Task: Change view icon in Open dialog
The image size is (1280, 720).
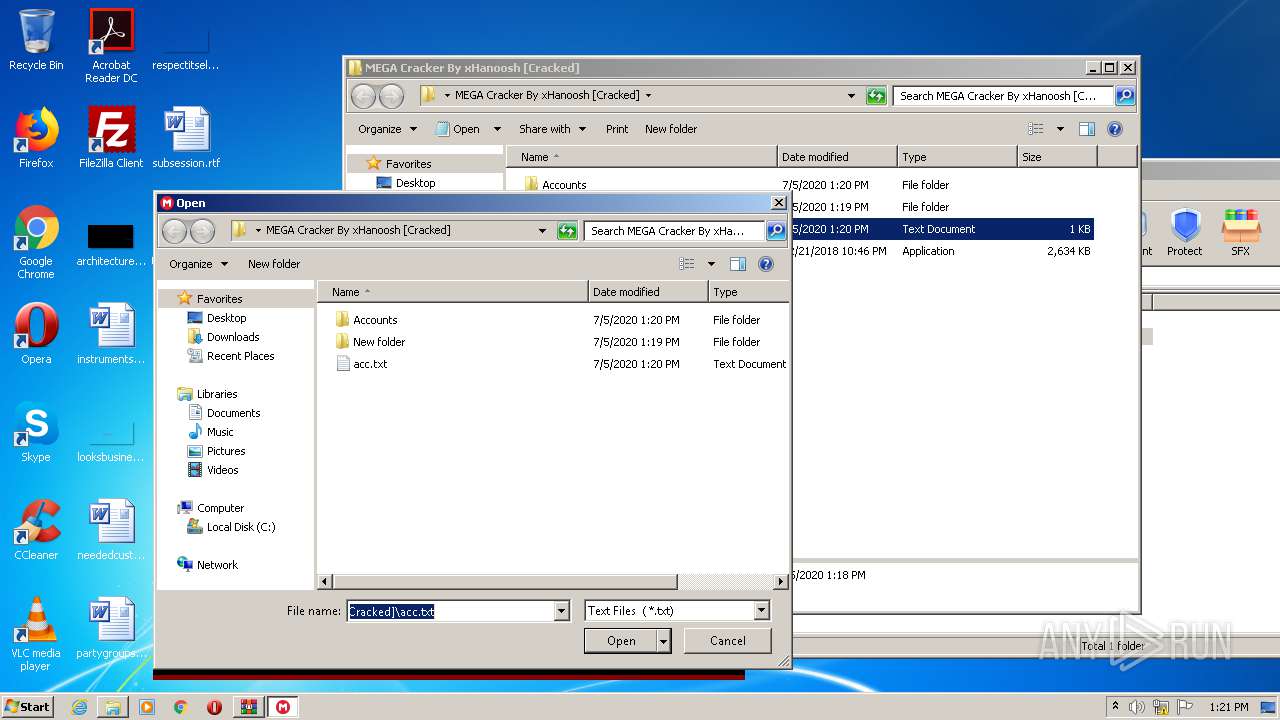Action: (687, 264)
